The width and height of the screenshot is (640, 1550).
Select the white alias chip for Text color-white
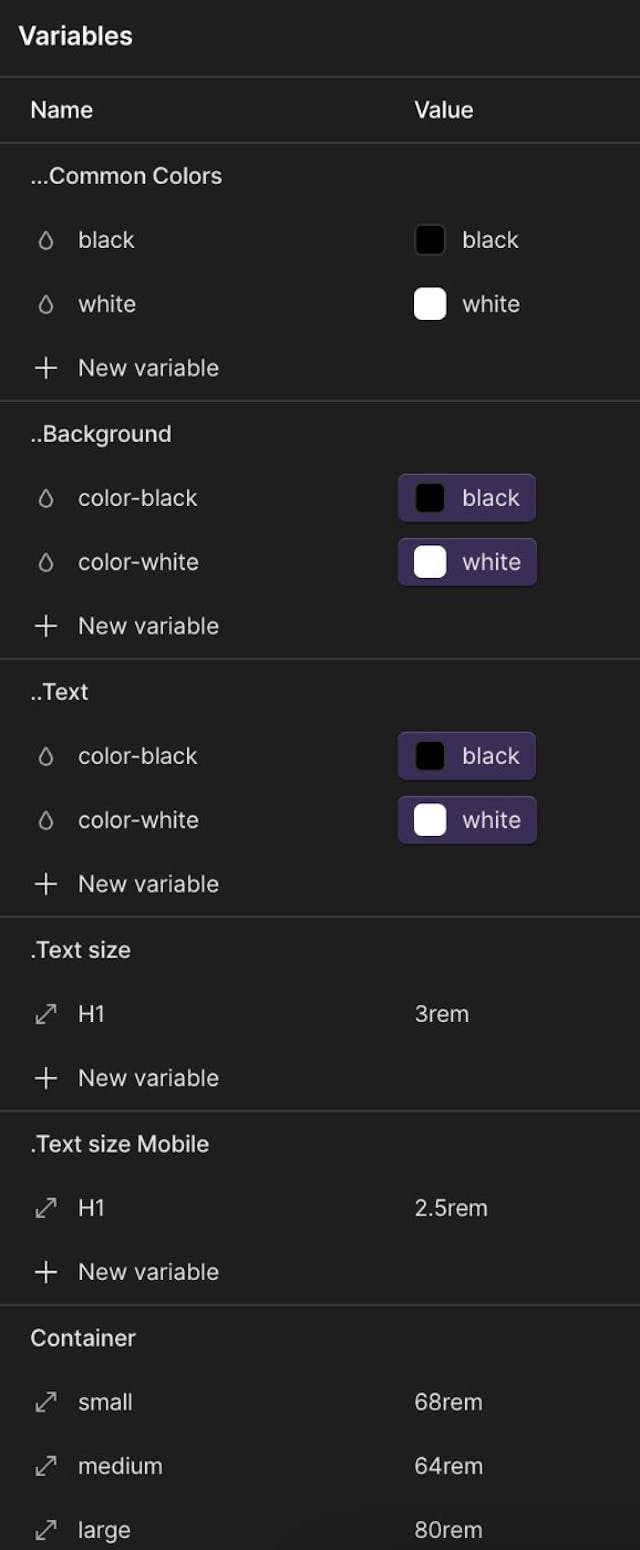pos(467,820)
